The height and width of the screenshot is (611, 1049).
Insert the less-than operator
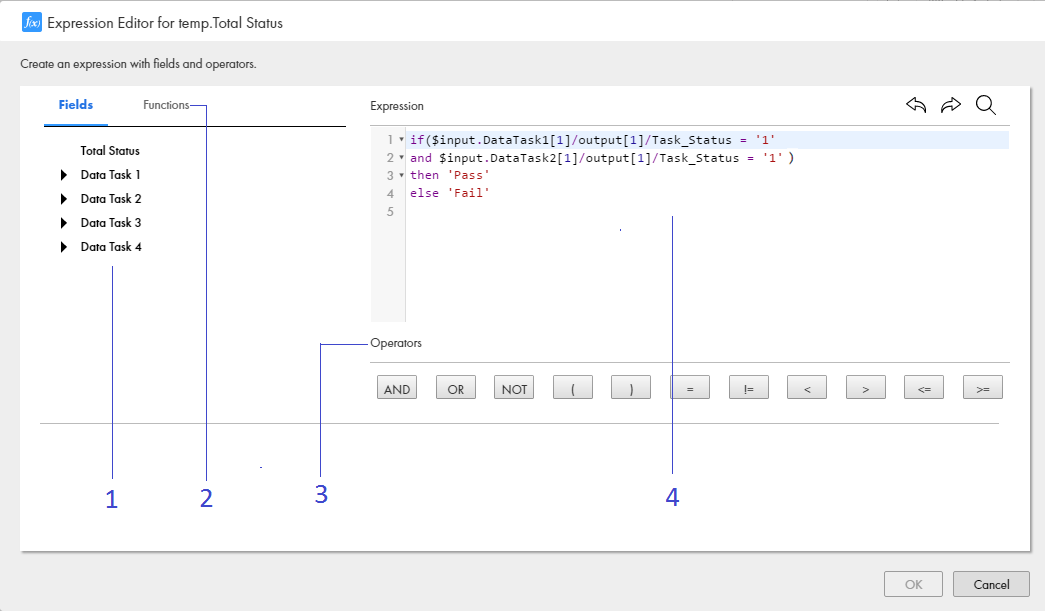coord(807,387)
